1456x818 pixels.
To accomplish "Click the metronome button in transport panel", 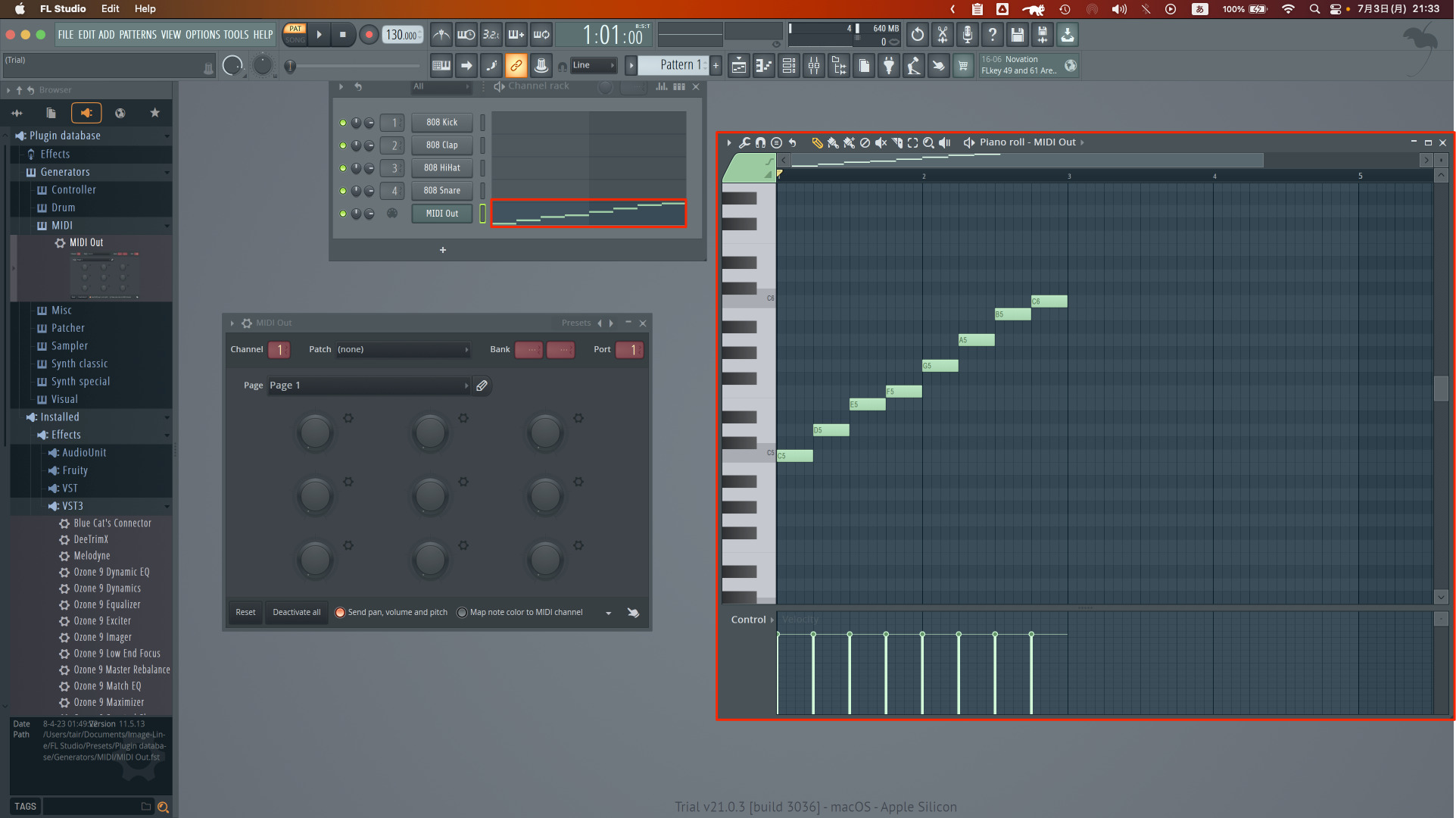I will 441,35.
